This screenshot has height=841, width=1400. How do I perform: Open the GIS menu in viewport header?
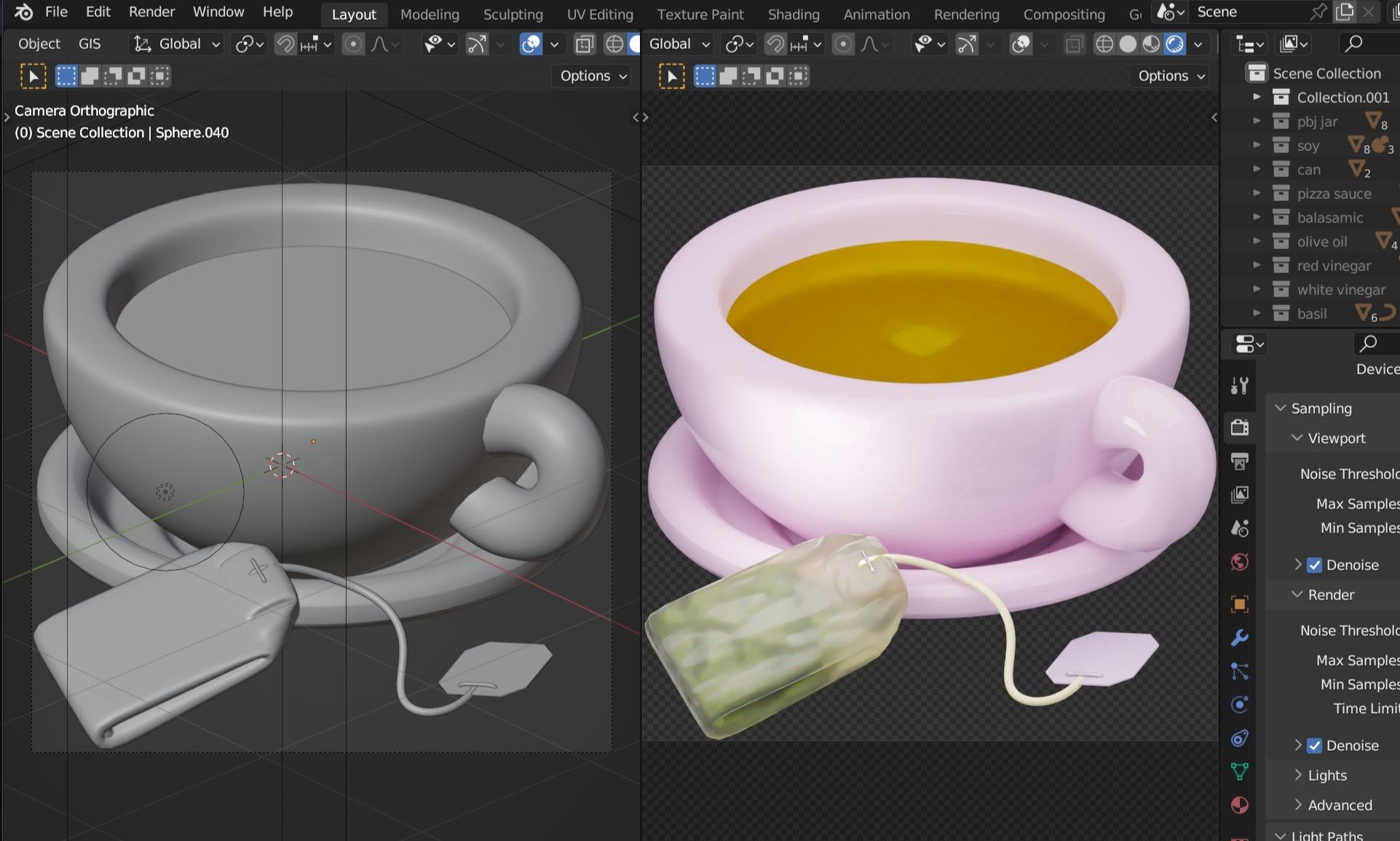click(x=90, y=44)
